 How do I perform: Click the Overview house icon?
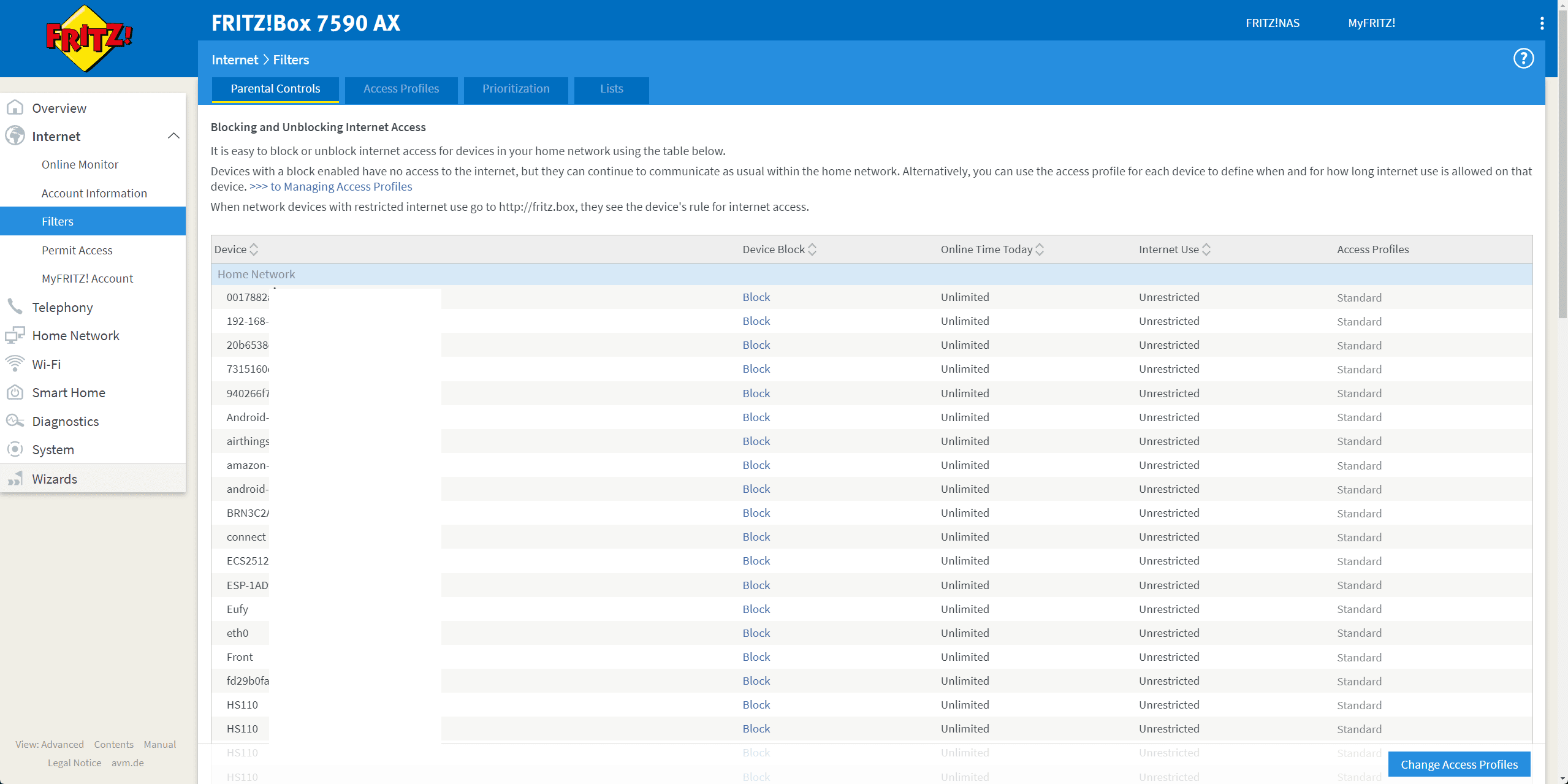click(15, 108)
